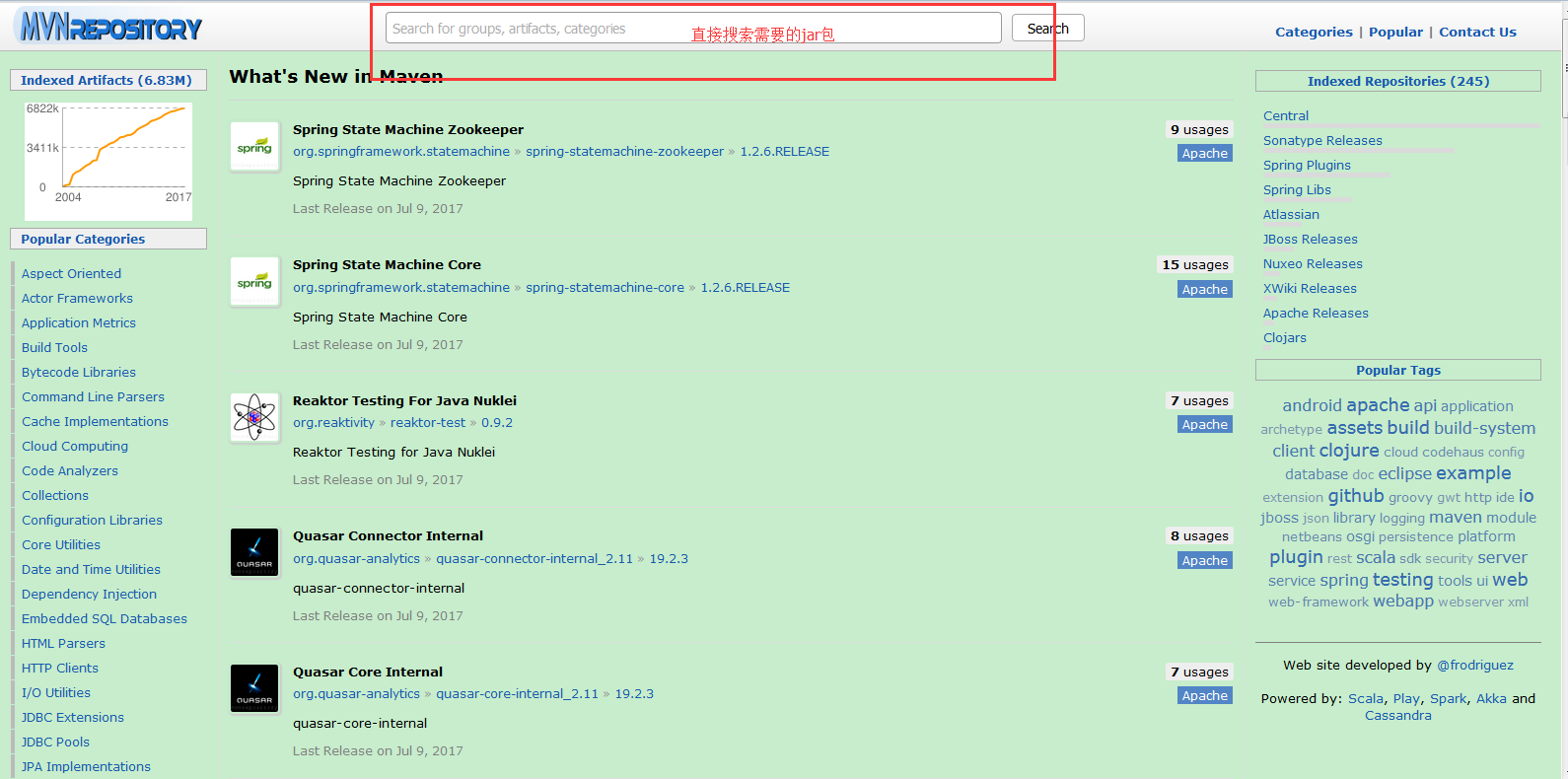The image size is (1568, 779).
Task: Open Quasar Core Internal title
Action: coord(368,672)
